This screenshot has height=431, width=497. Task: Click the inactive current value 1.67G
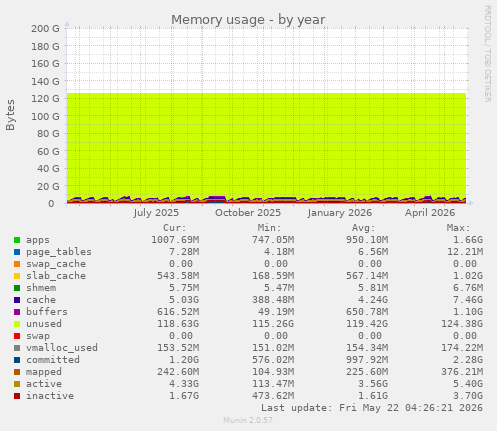click(x=184, y=396)
